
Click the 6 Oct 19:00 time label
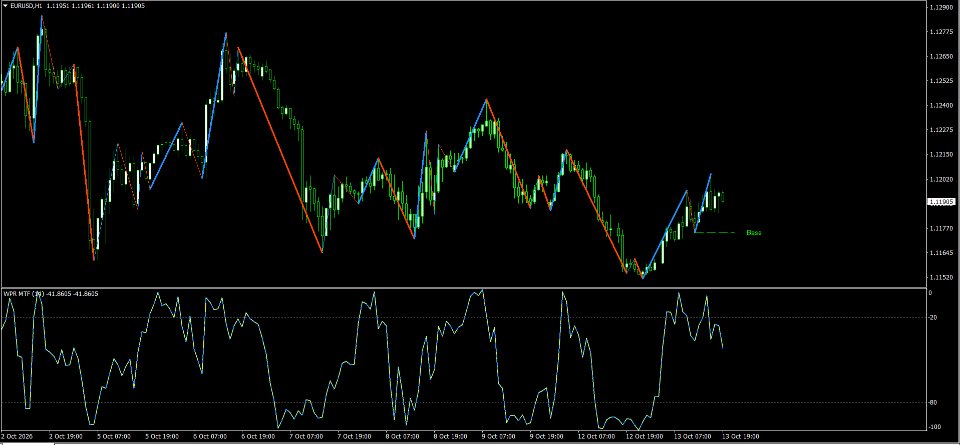(258, 436)
